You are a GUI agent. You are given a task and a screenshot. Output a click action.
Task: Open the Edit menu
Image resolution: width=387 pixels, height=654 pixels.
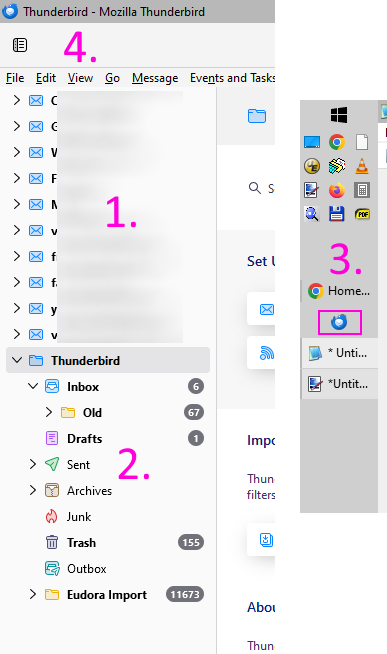[x=46, y=78]
